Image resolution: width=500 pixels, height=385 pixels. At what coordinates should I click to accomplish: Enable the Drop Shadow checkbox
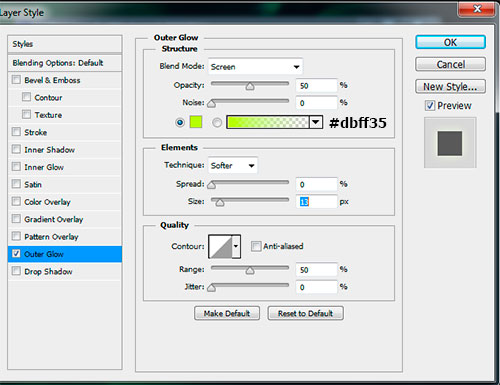click(16, 271)
